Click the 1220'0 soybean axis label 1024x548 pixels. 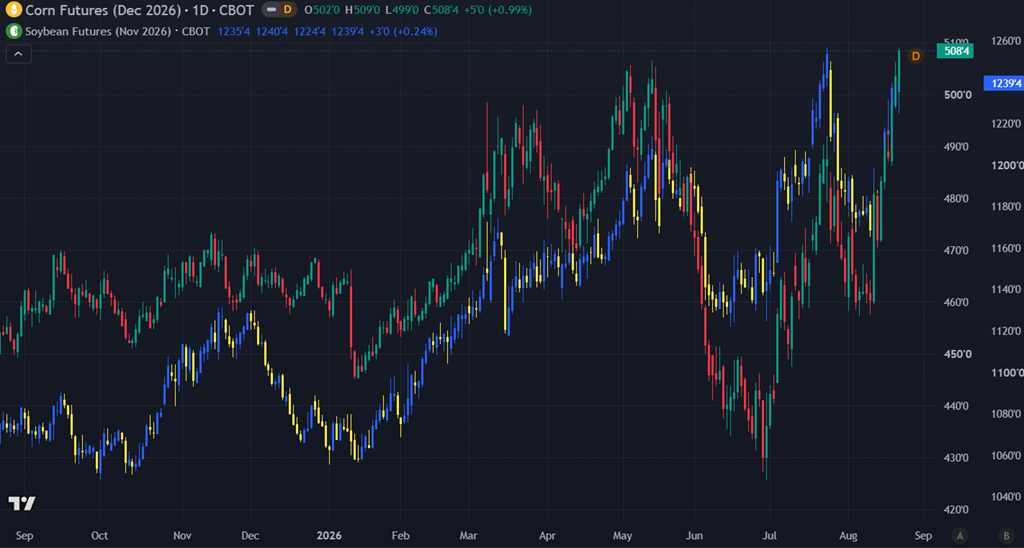click(x=1006, y=123)
